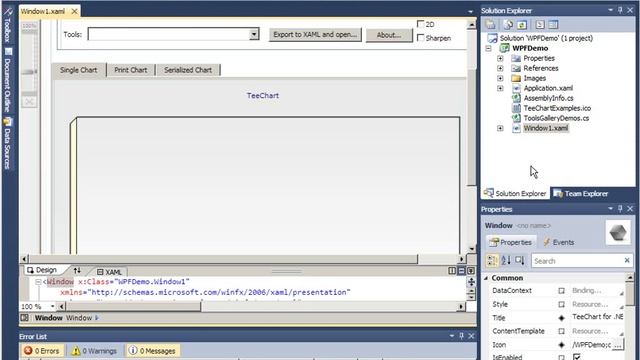Click the tag navigator icon beside Window breadcrumb
Image resolution: width=640 pixels, height=360 pixels.
(24, 318)
